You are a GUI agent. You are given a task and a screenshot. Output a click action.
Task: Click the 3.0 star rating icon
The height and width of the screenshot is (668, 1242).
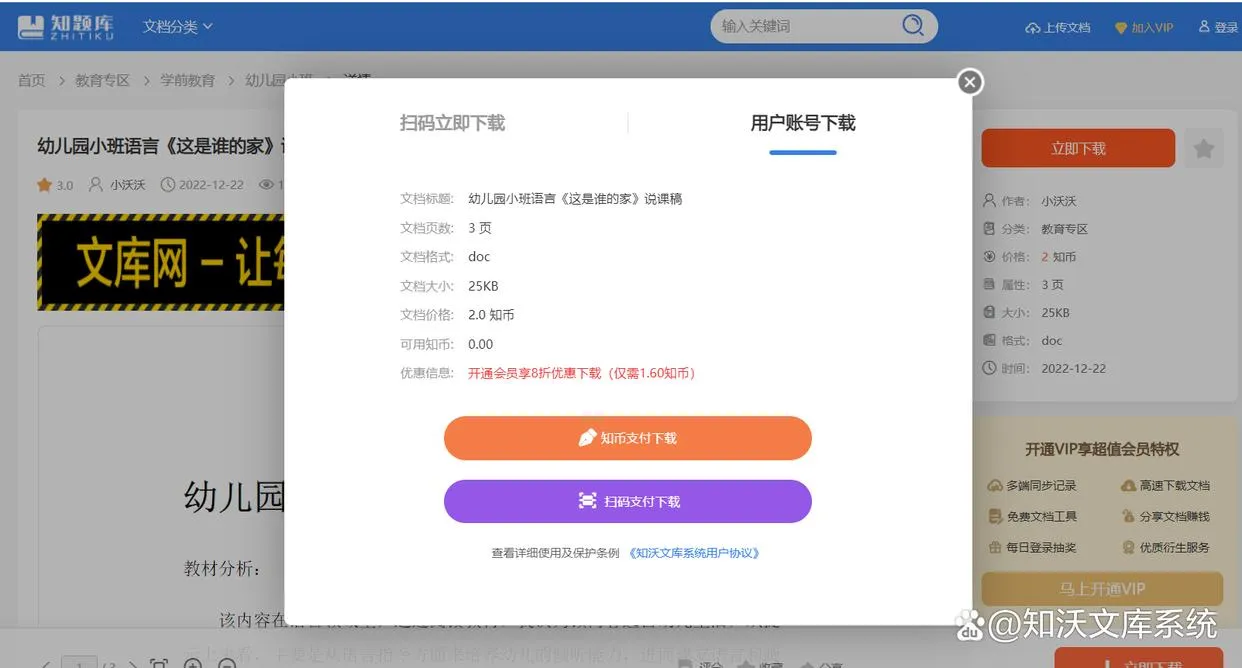tap(44, 185)
